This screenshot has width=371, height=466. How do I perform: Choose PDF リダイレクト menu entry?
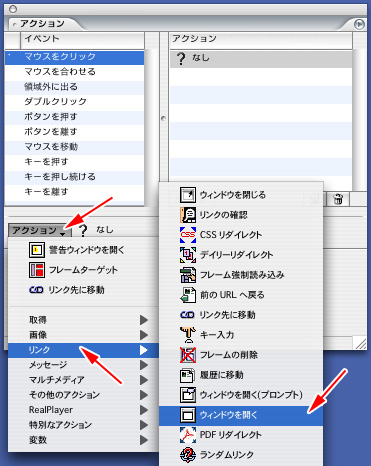click(241, 435)
